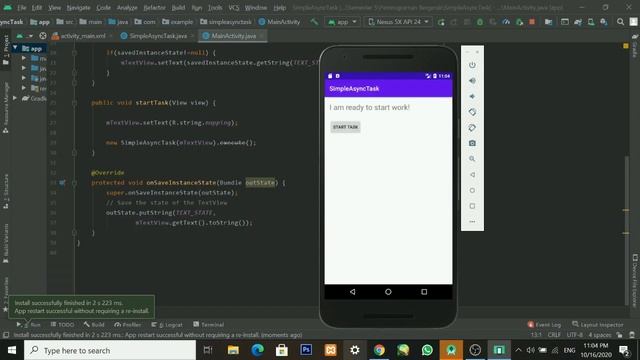The image size is (640, 360).
Task: Tap START TASK button in emulator
Action: (x=345, y=127)
